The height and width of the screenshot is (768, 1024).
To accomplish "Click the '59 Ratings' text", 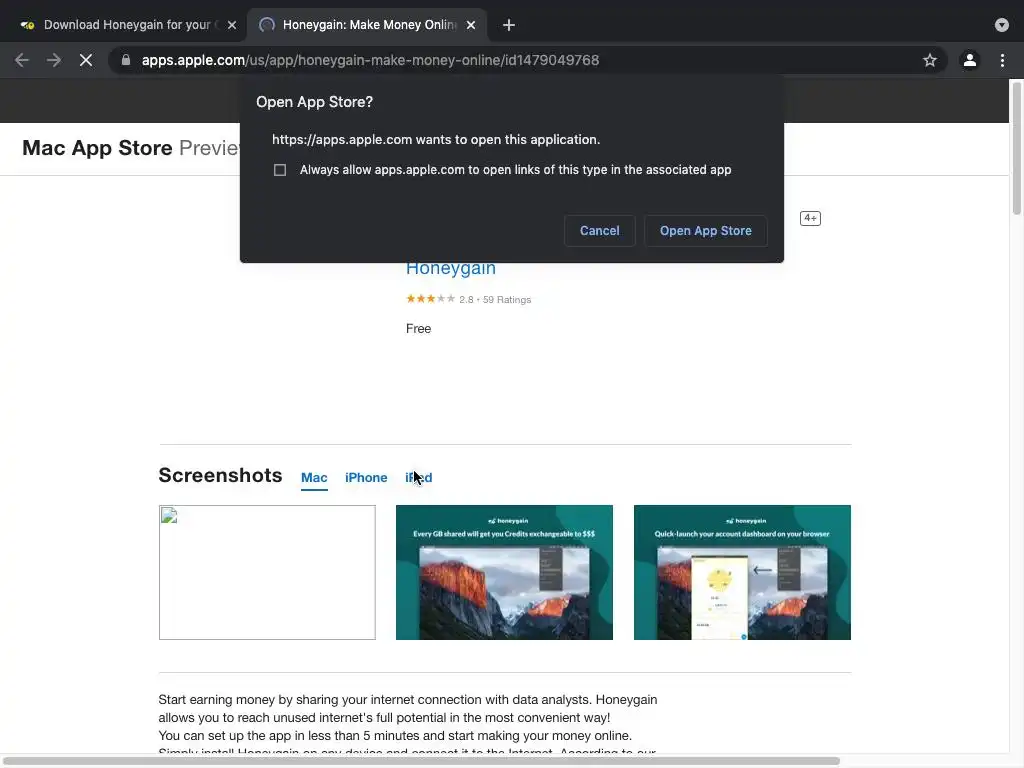I will point(507,300).
